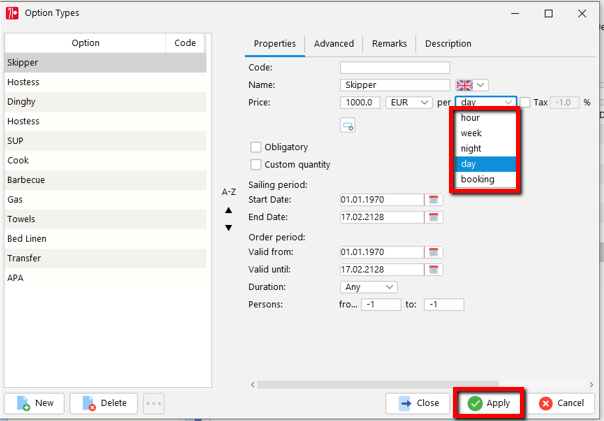Viewport: 604px width, 421px height.
Task: Click the Valid from date field
Action: click(x=382, y=252)
